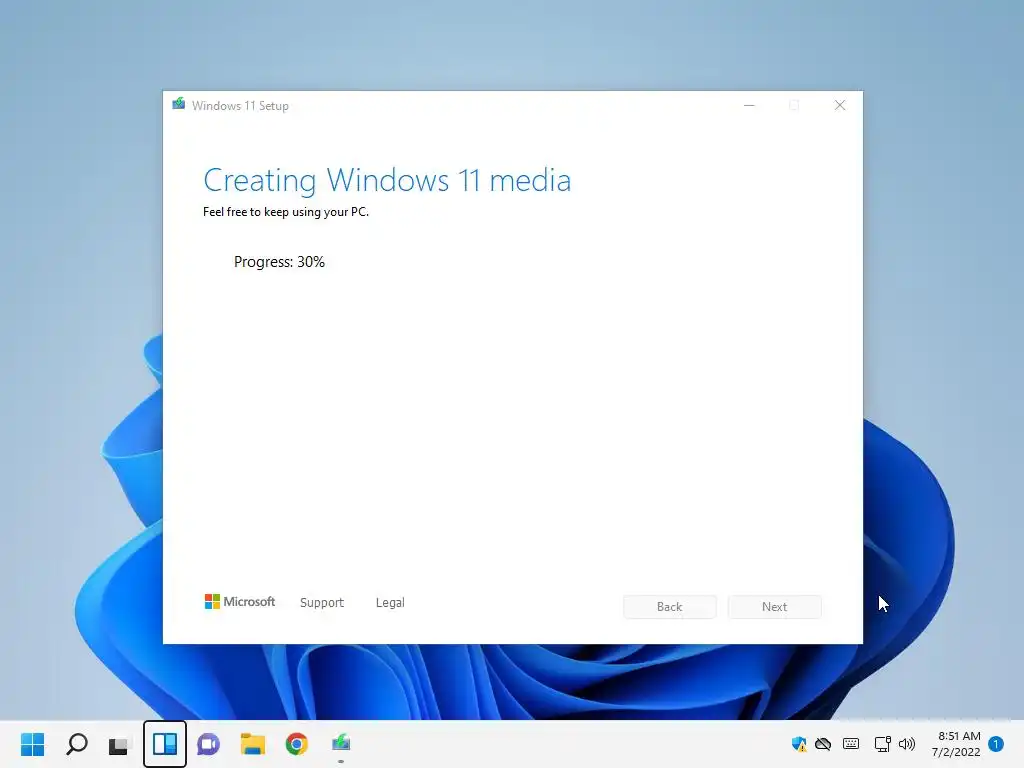
Task: Select Windows 11 Setup taskbar icon
Action: click(x=341, y=743)
